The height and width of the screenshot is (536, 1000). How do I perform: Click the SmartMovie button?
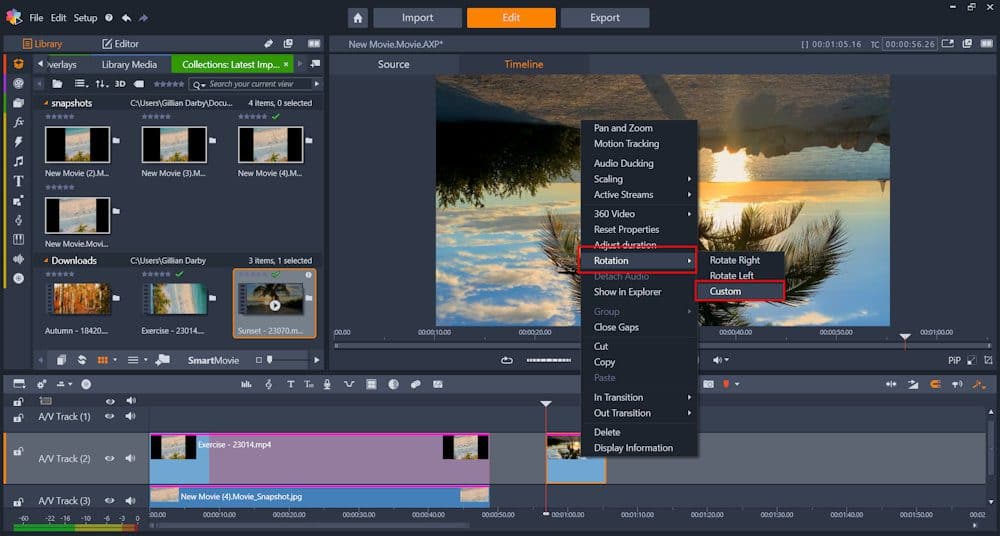pos(214,361)
